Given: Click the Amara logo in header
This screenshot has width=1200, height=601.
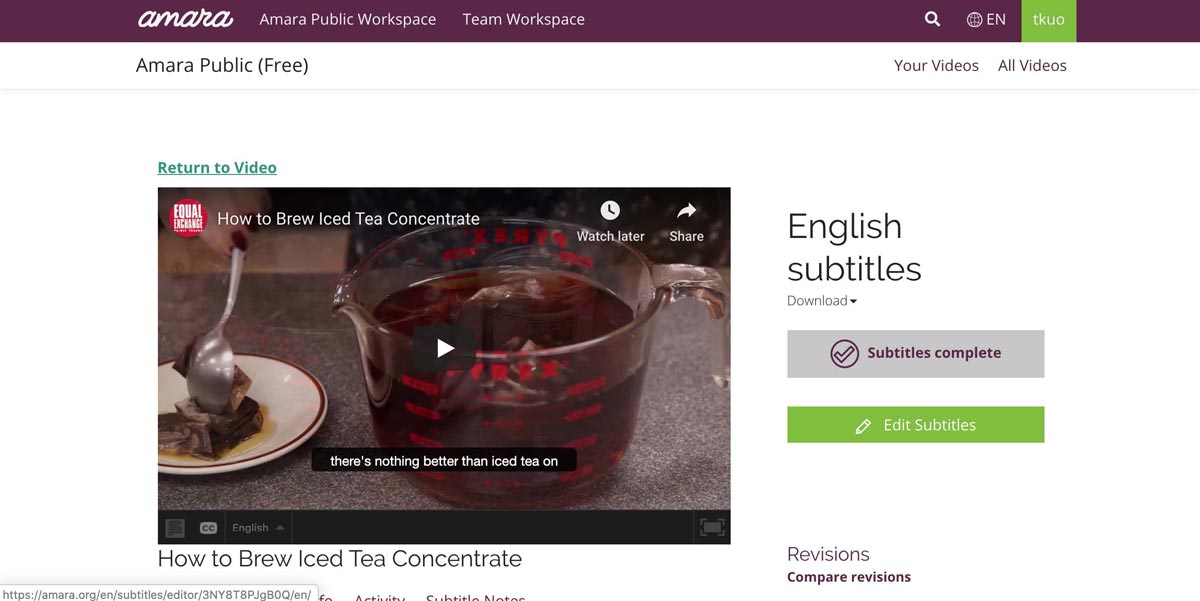Looking at the screenshot, I should click(x=185, y=19).
